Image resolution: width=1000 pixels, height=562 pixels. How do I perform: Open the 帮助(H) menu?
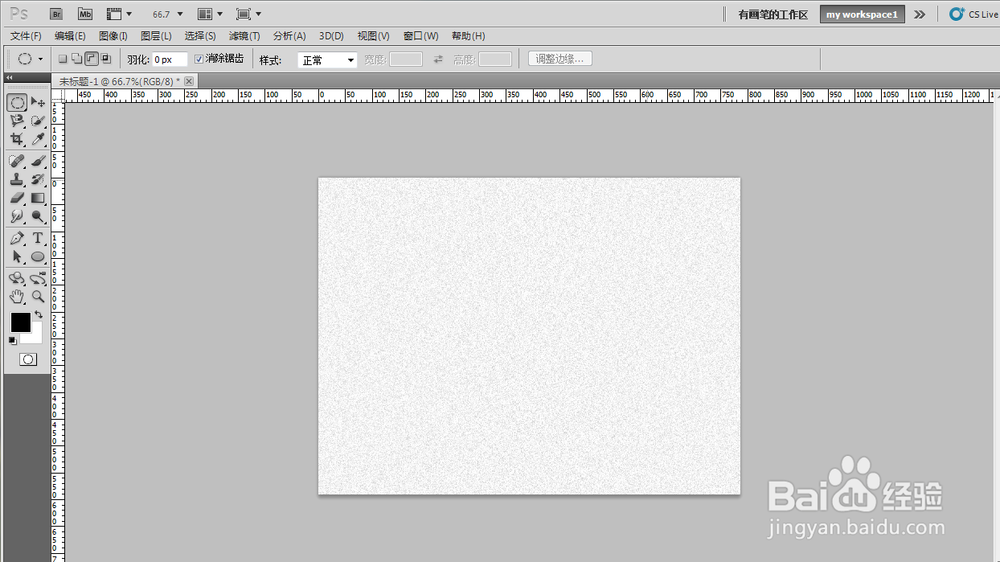point(468,36)
